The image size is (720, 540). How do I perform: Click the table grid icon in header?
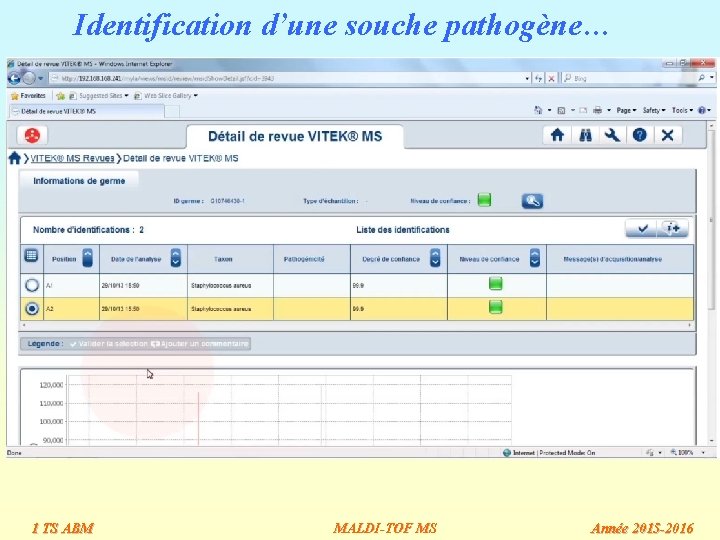tap(31, 255)
